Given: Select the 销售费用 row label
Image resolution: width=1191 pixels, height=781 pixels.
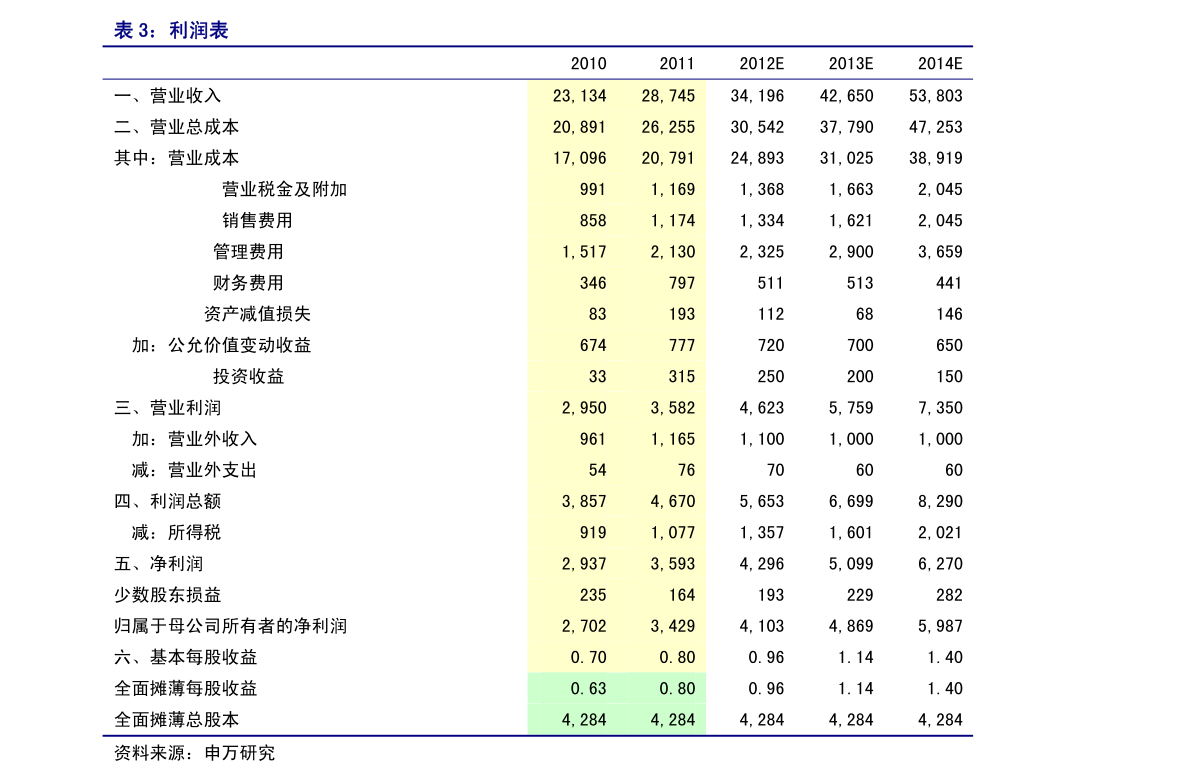Looking at the screenshot, I should pos(257,220).
